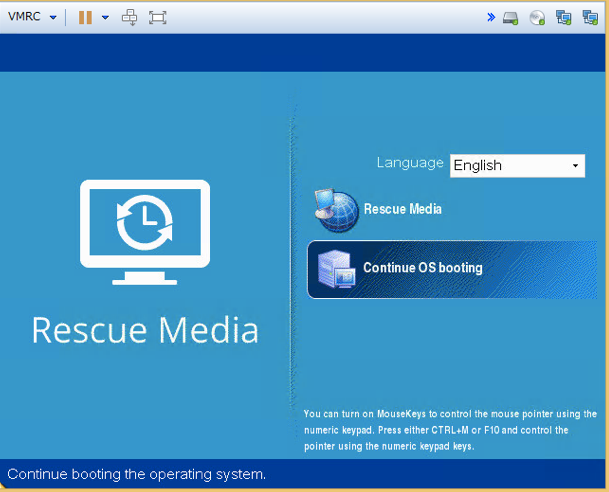Open the Language dropdown set to English
Screen dimensions: 609x492
[x=517, y=165]
